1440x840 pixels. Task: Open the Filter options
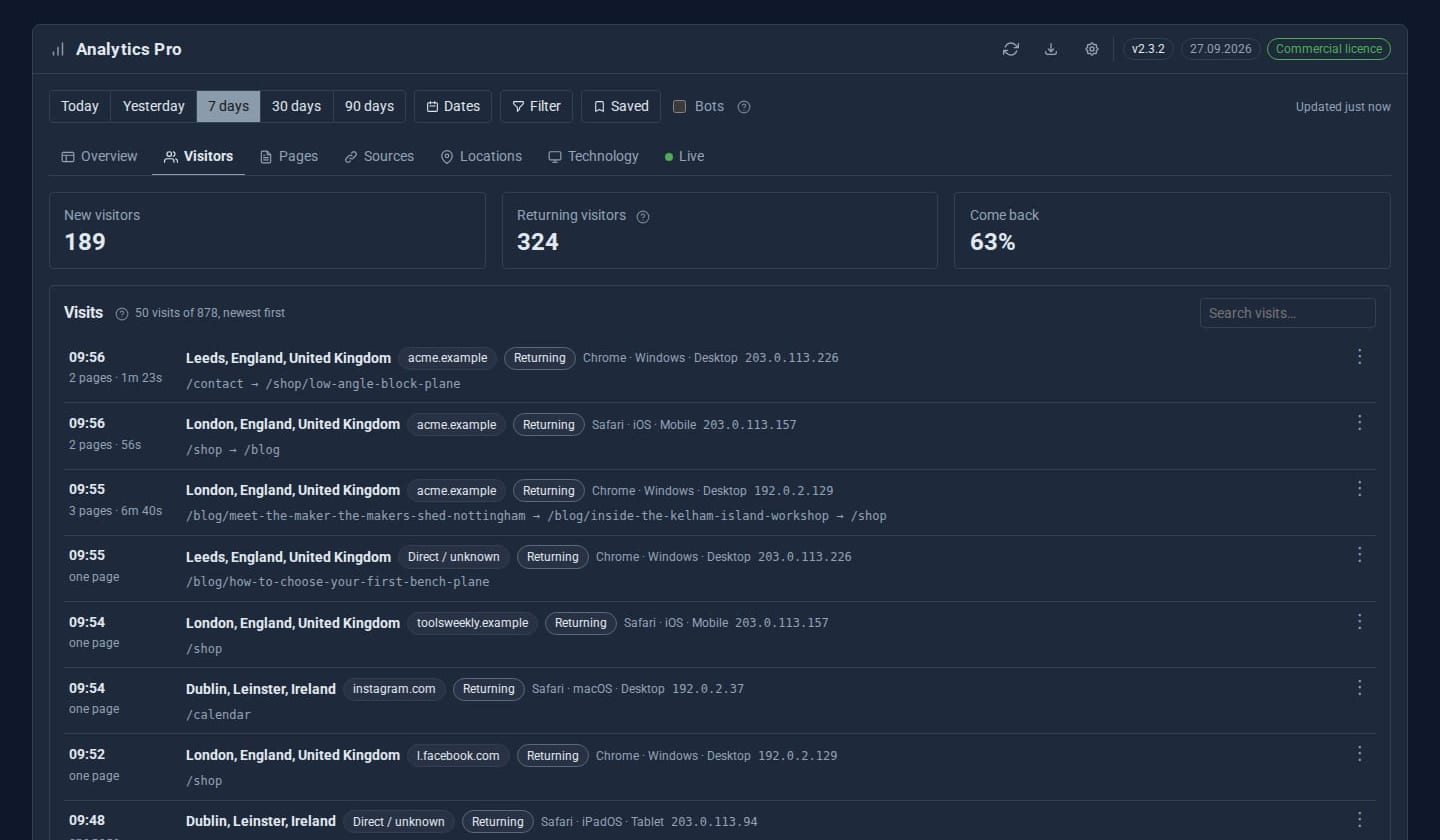click(536, 107)
